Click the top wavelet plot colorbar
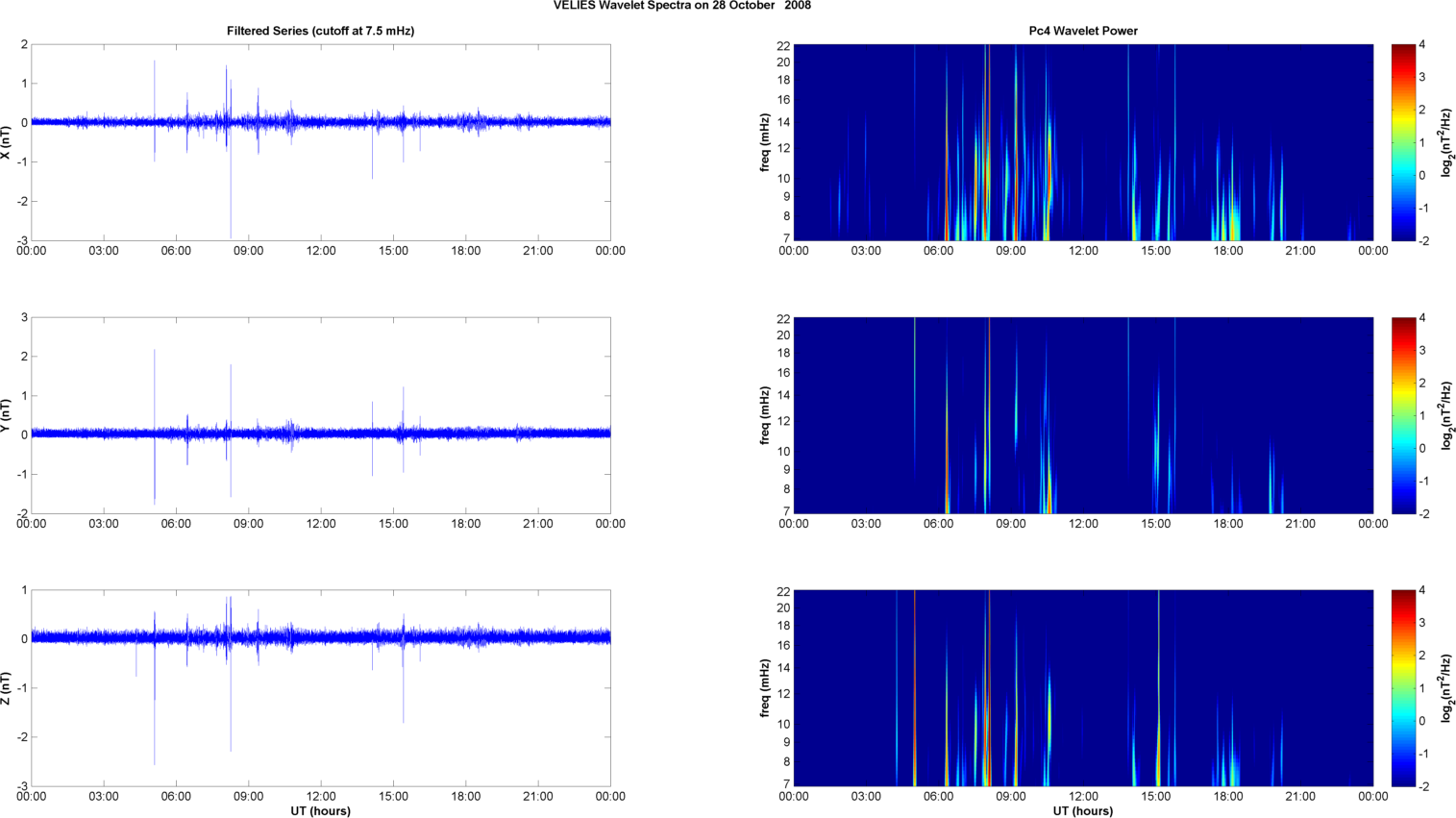 (x=1402, y=142)
